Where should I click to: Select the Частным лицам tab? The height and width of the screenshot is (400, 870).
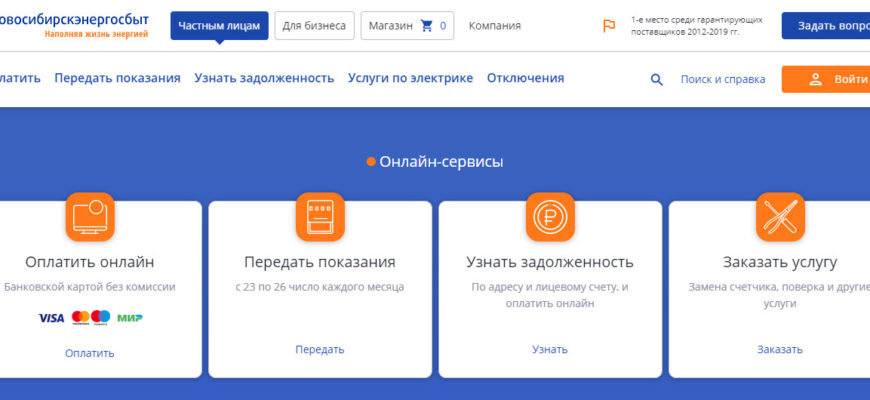(x=219, y=26)
